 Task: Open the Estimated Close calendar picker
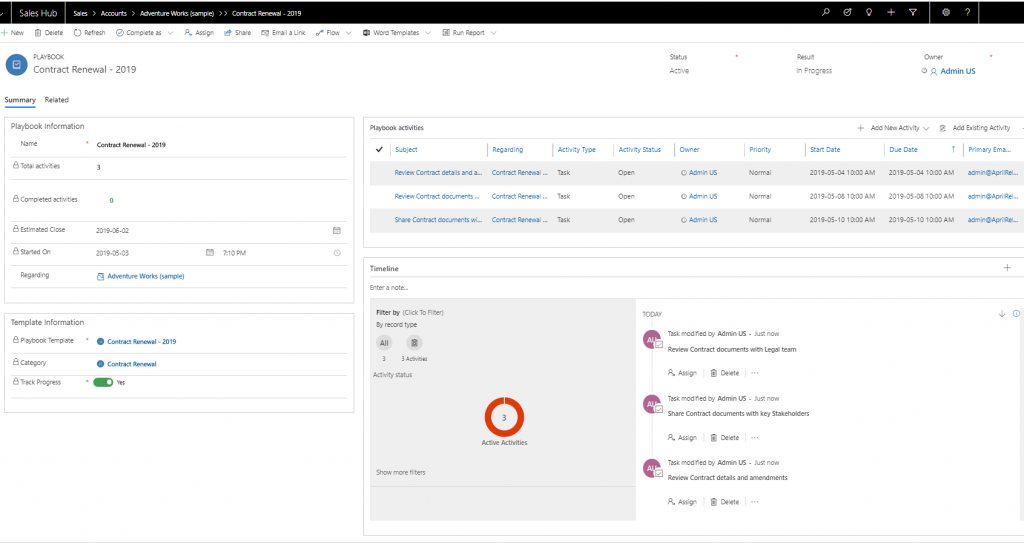pyautogui.click(x=337, y=230)
